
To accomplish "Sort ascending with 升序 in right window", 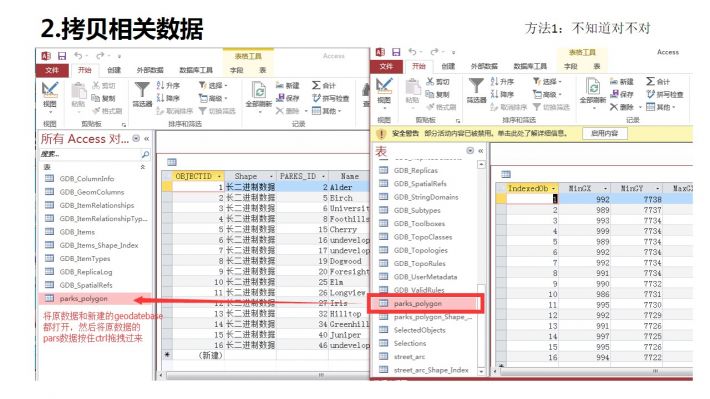I will pyautogui.click(x=502, y=82).
